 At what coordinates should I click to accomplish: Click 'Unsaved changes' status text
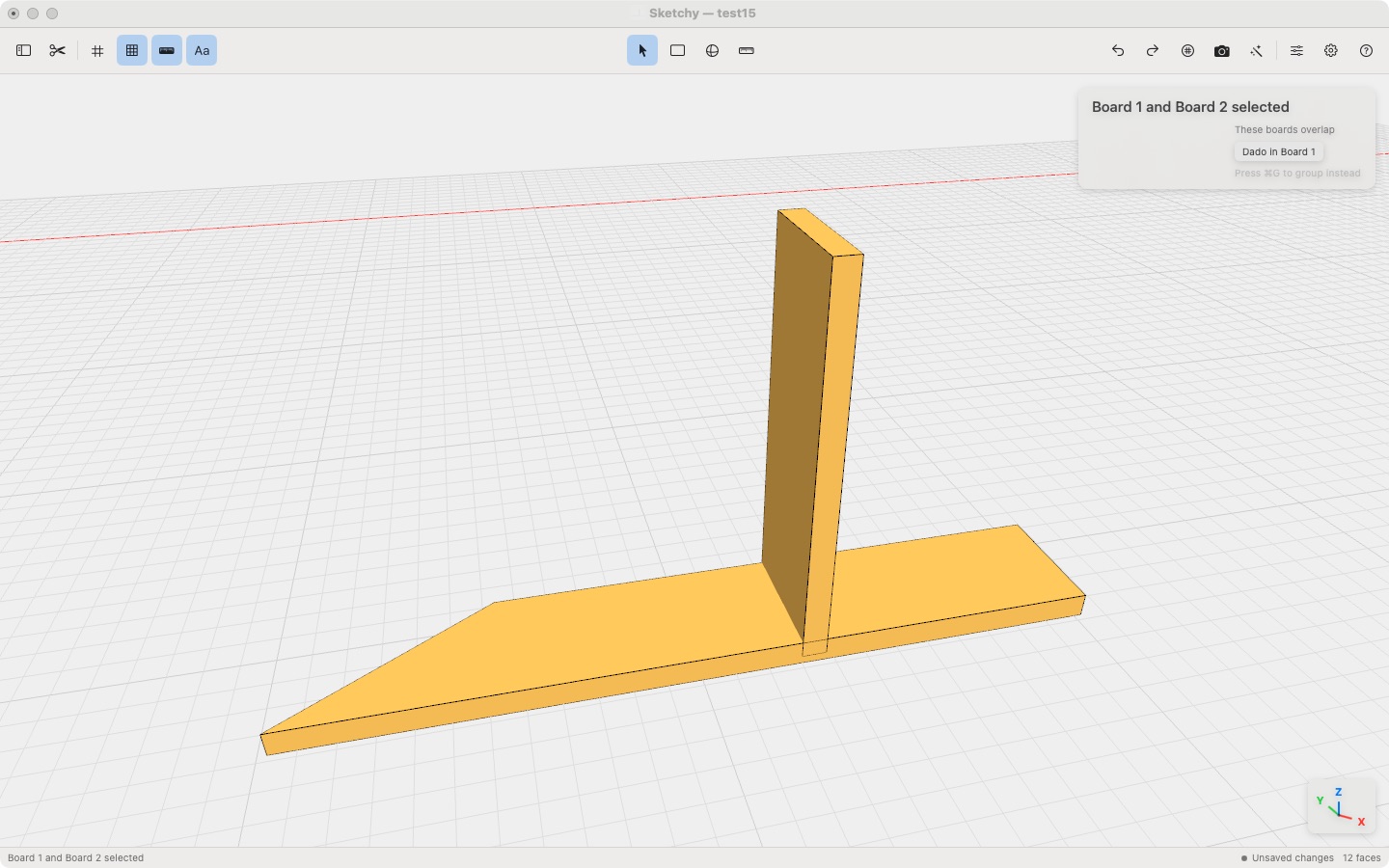point(1293,858)
